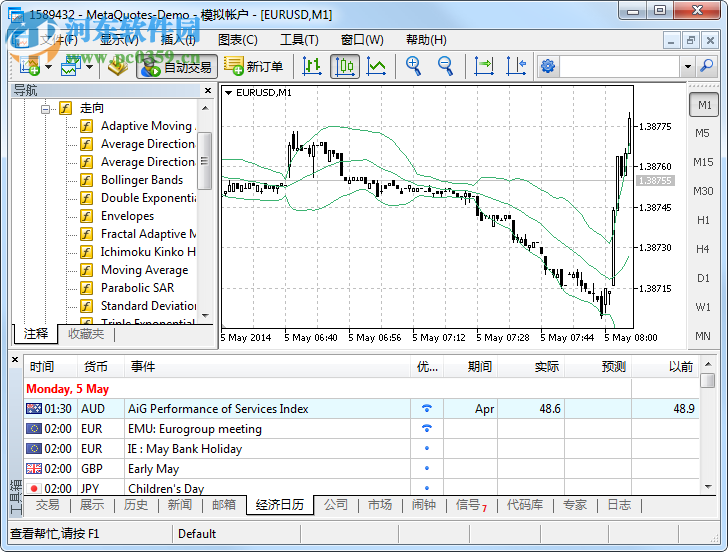Open the 新闻 news tab

[180, 505]
